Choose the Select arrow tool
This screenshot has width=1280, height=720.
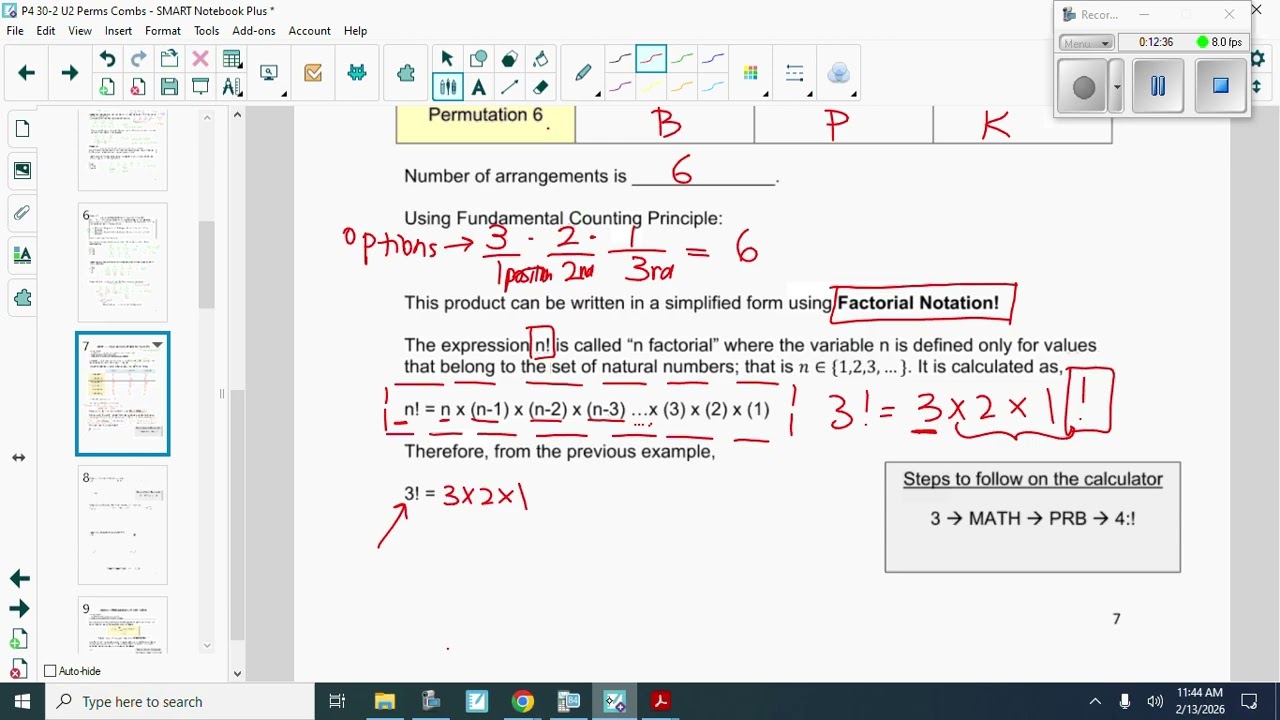tap(447, 59)
